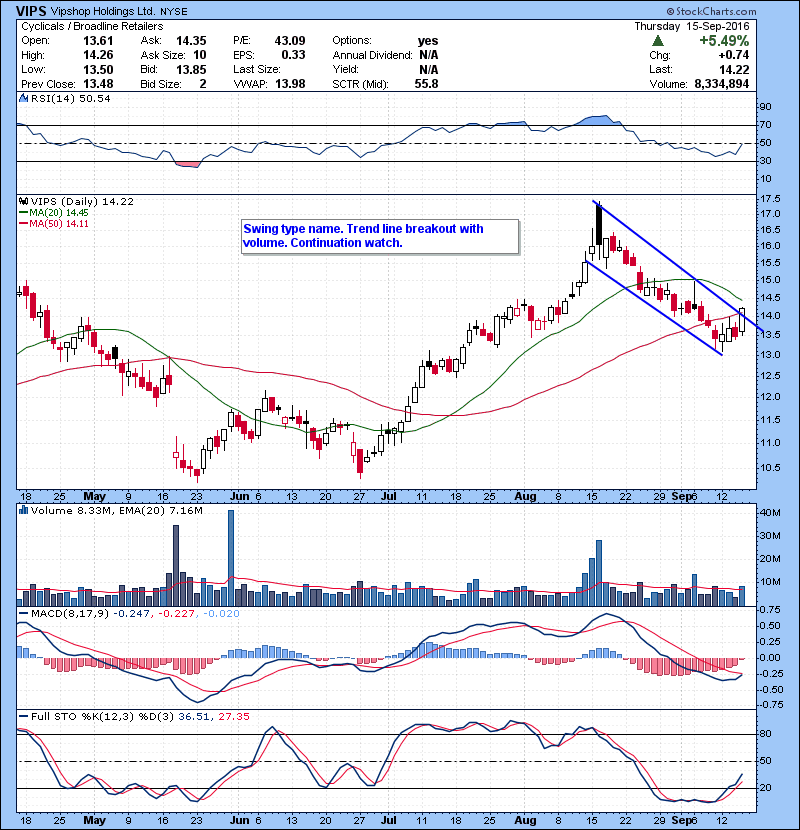800x830 pixels.
Task: Click the VWAP value 13.98
Action: coord(290,84)
